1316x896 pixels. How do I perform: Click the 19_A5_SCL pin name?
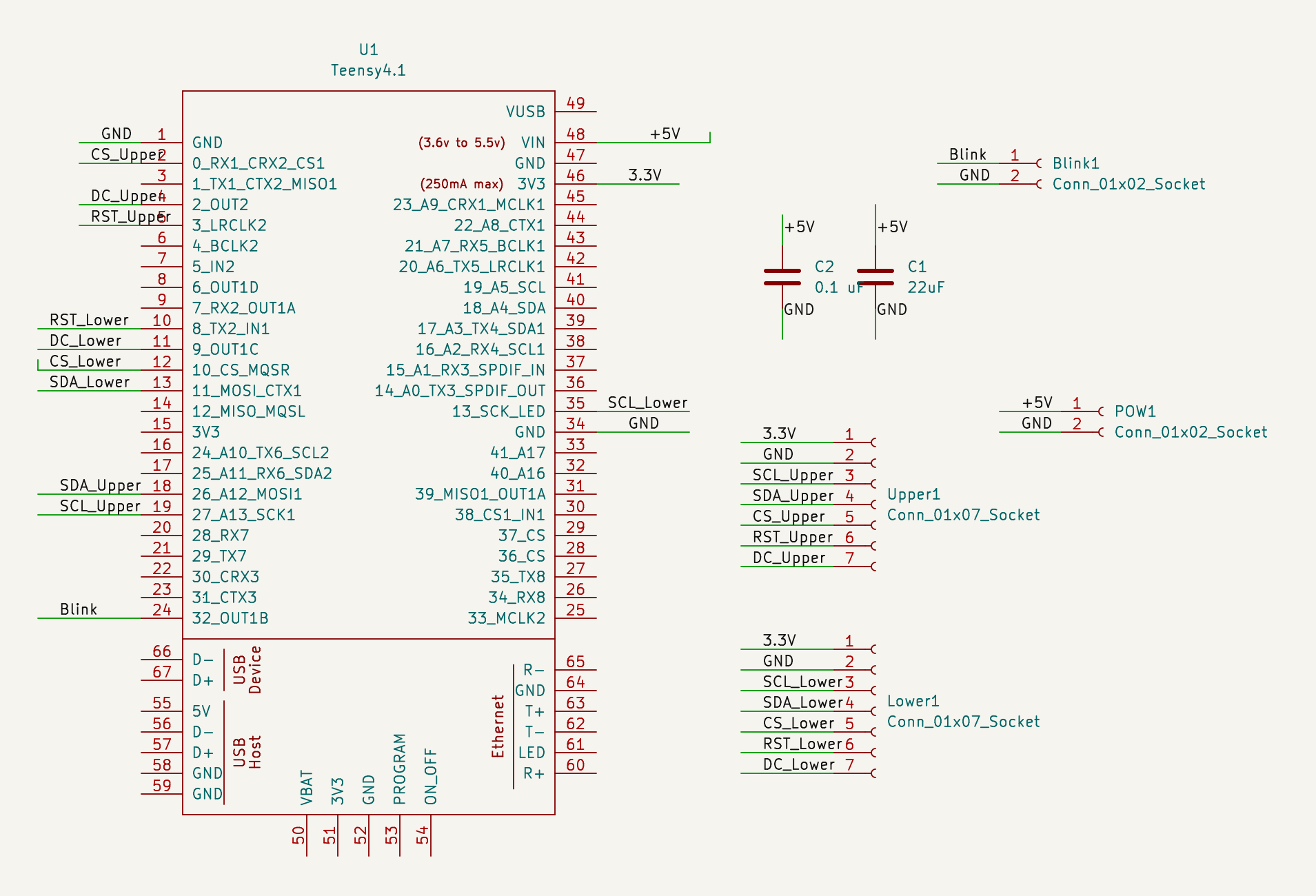tap(505, 287)
